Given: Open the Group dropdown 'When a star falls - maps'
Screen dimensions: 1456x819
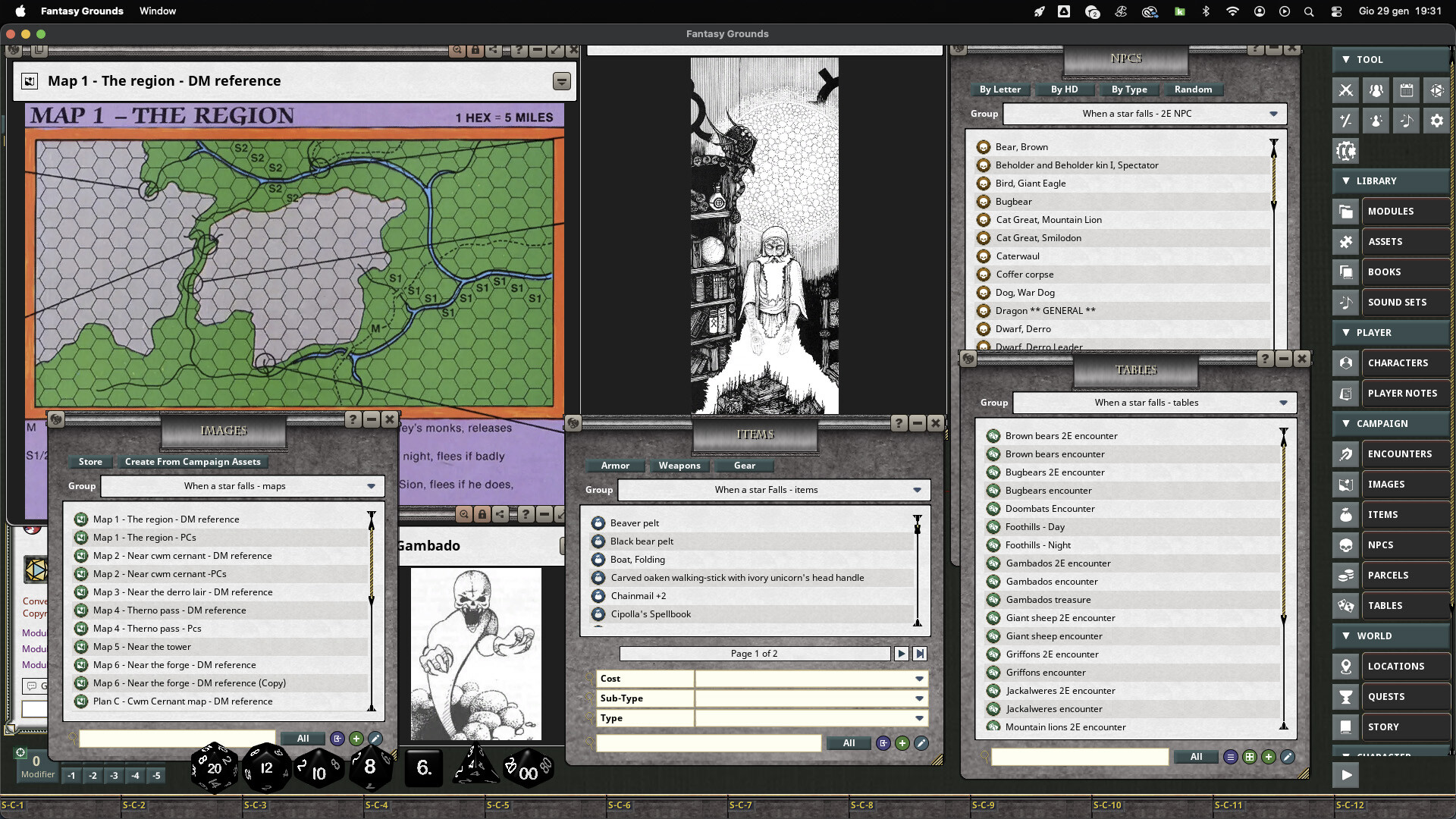Looking at the screenshot, I should point(241,486).
